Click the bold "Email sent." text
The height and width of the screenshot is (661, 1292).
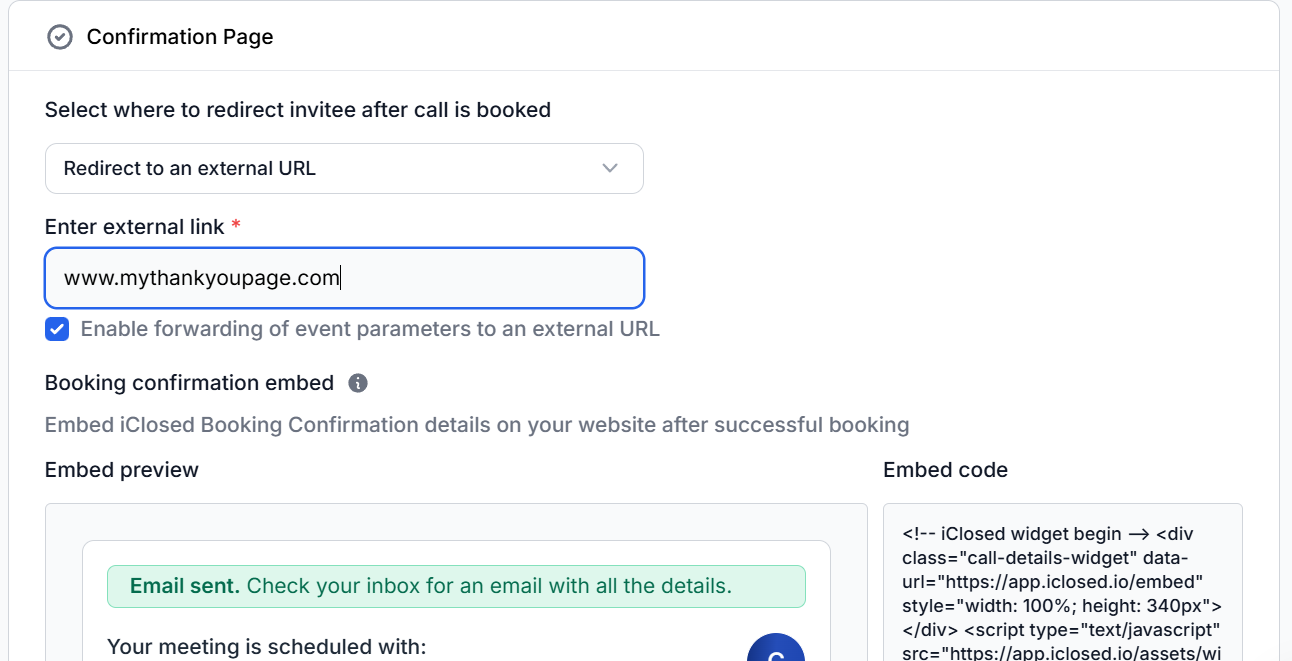(x=185, y=586)
